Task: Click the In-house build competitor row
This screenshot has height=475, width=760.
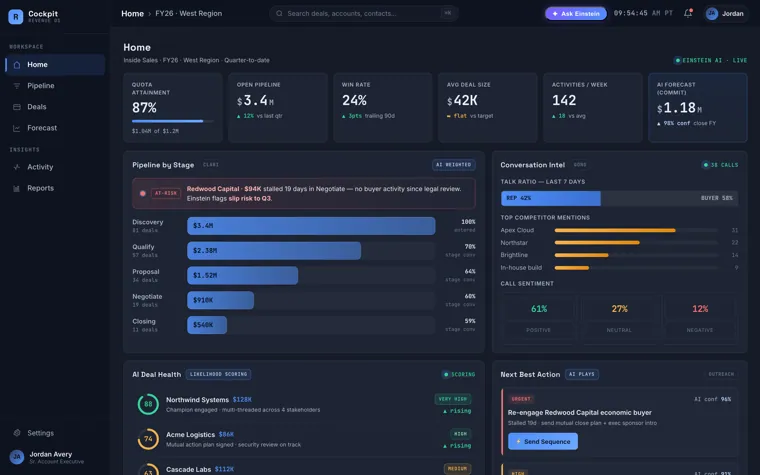Action: pos(619,268)
